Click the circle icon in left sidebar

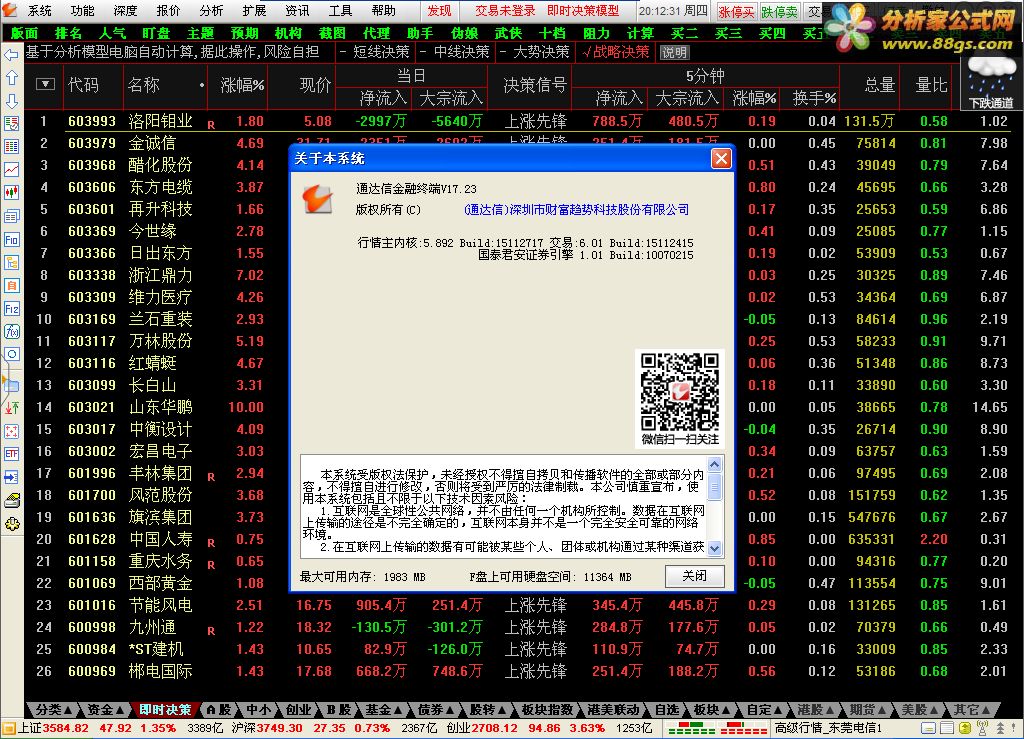(11, 354)
